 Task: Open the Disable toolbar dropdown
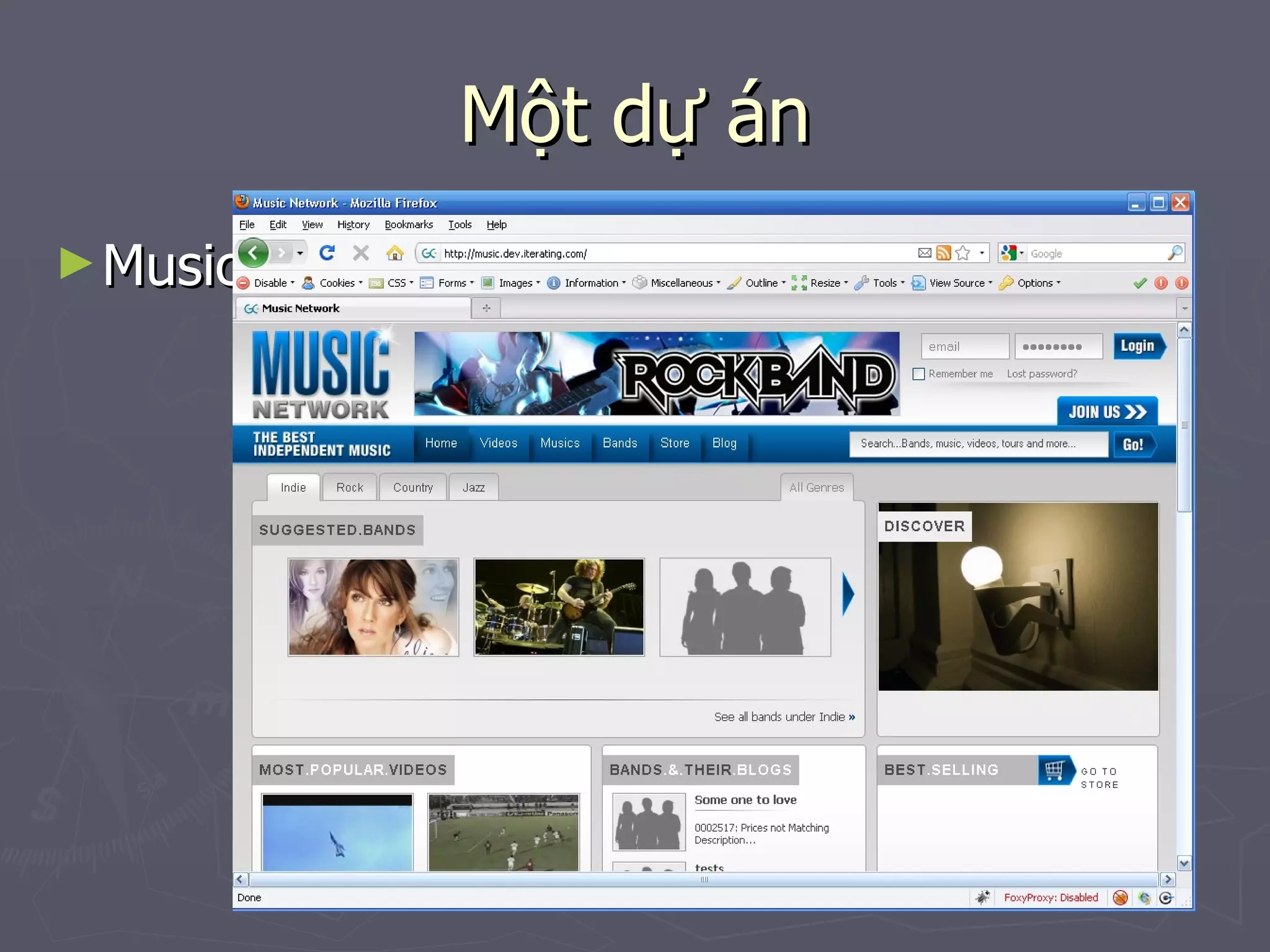coord(267,283)
